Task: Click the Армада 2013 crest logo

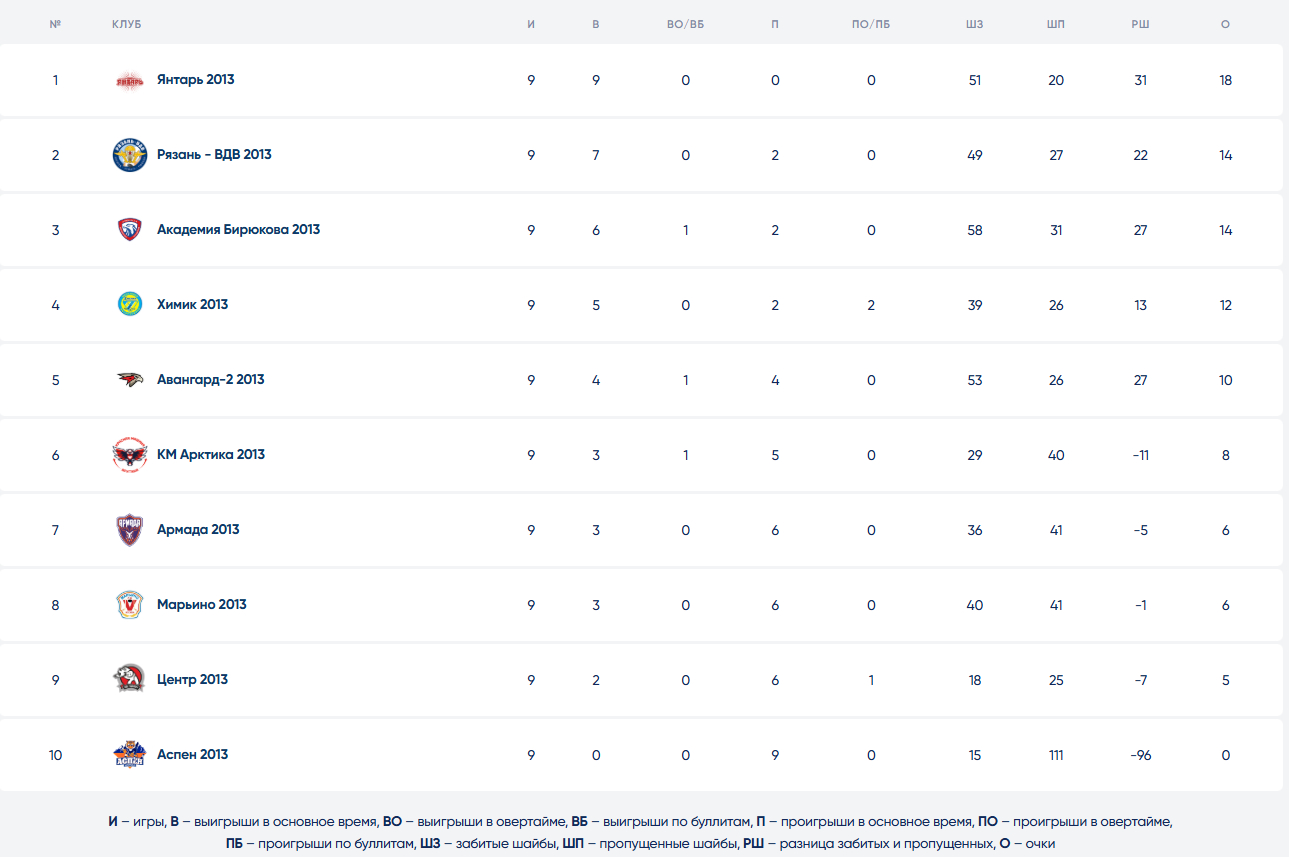Action: point(130,530)
